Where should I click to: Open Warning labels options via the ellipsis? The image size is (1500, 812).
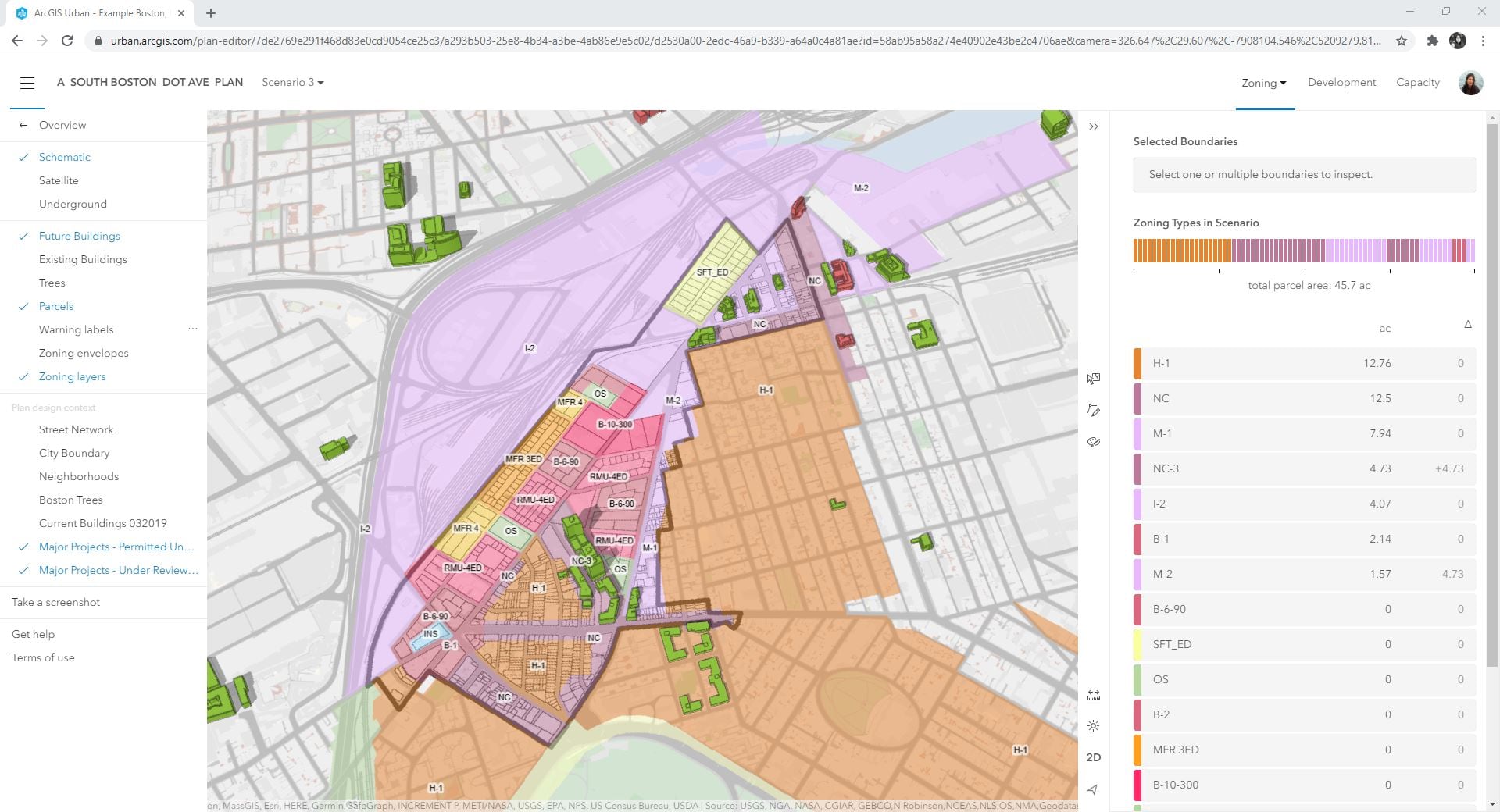click(x=192, y=329)
